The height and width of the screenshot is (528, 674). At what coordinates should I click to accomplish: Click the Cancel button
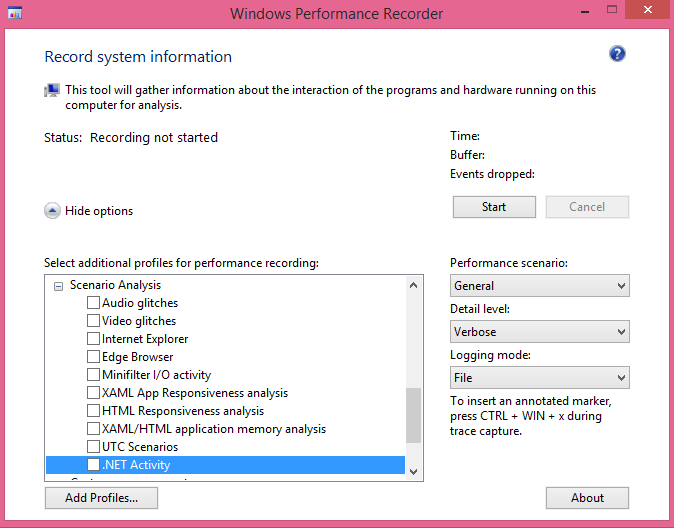point(587,207)
